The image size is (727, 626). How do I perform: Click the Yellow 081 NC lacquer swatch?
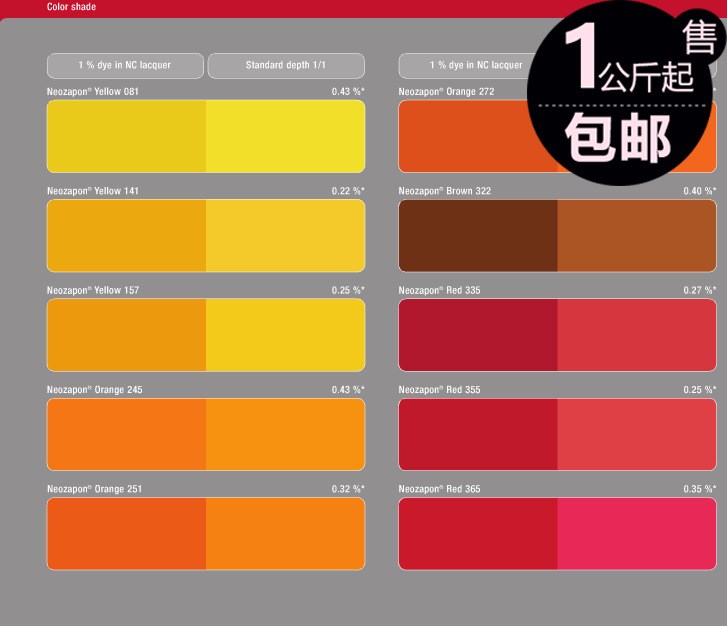click(126, 136)
